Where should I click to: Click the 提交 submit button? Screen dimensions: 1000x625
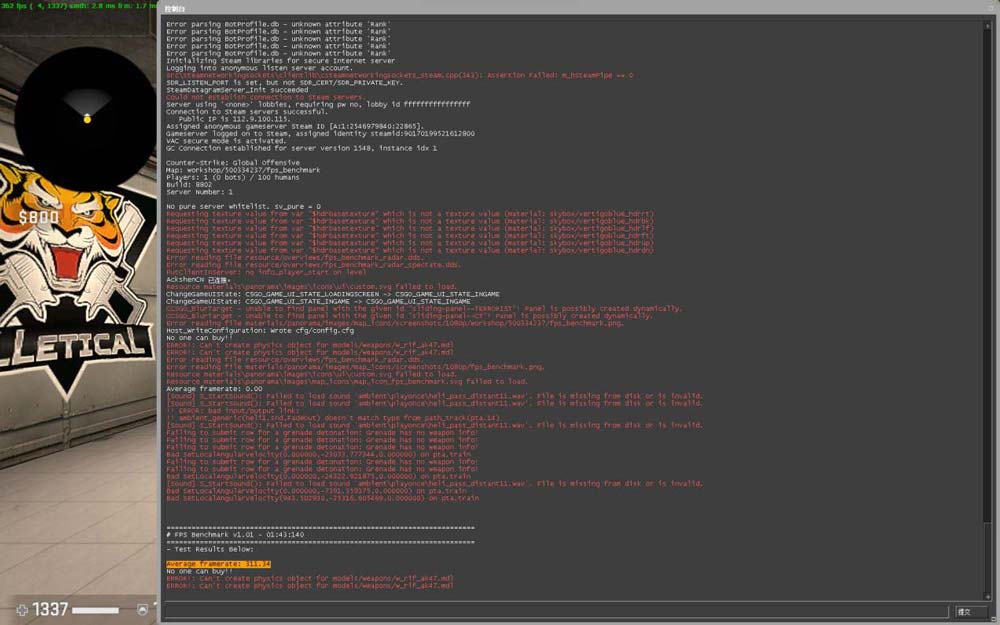click(970, 612)
